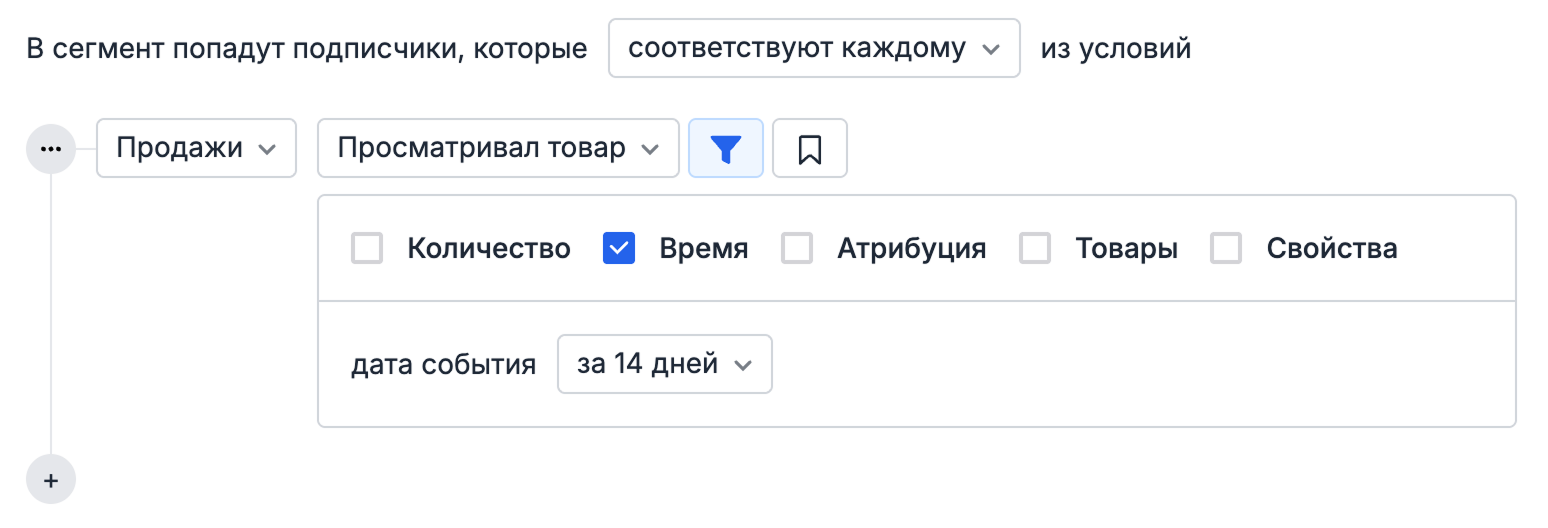Click the Атрибуция label text

coord(912,249)
